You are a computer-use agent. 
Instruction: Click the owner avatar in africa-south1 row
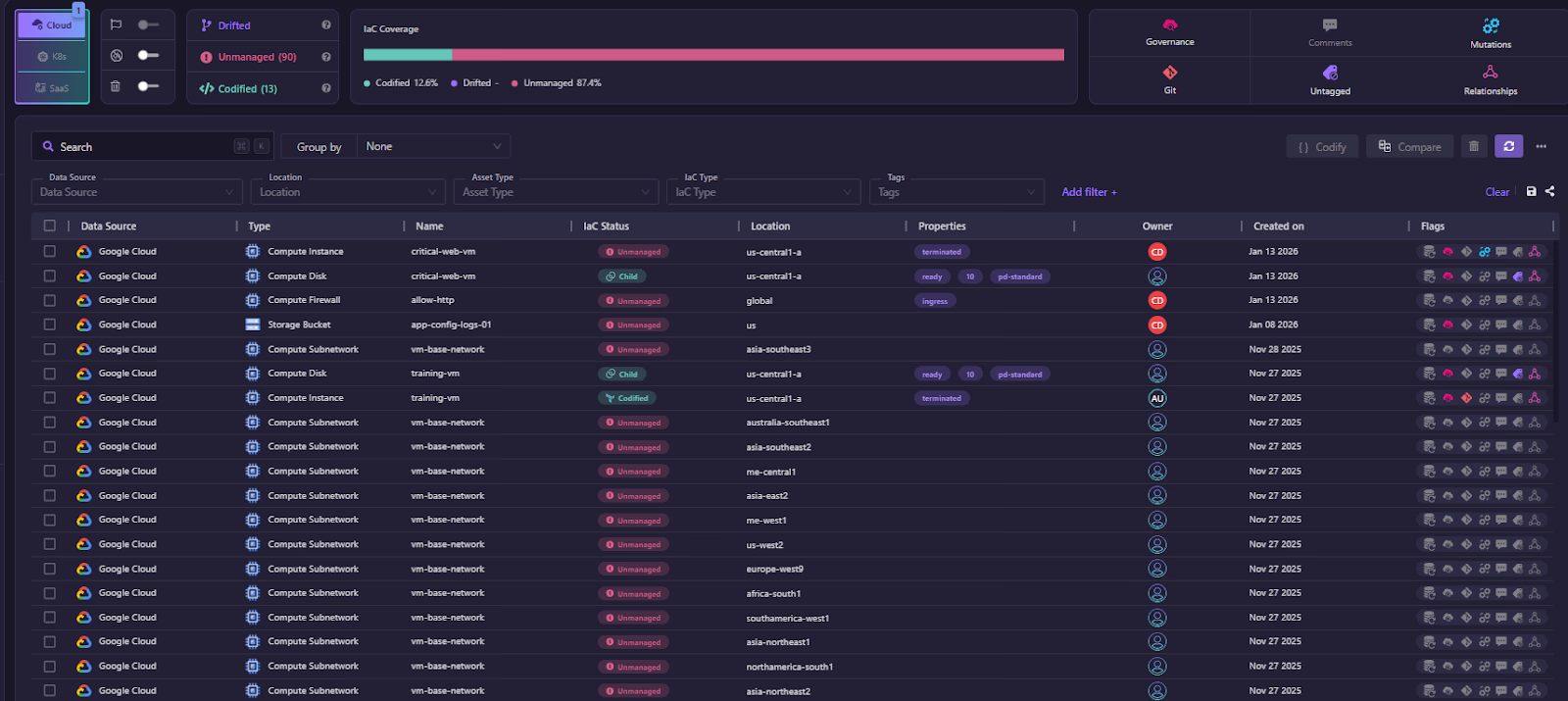(1157, 593)
